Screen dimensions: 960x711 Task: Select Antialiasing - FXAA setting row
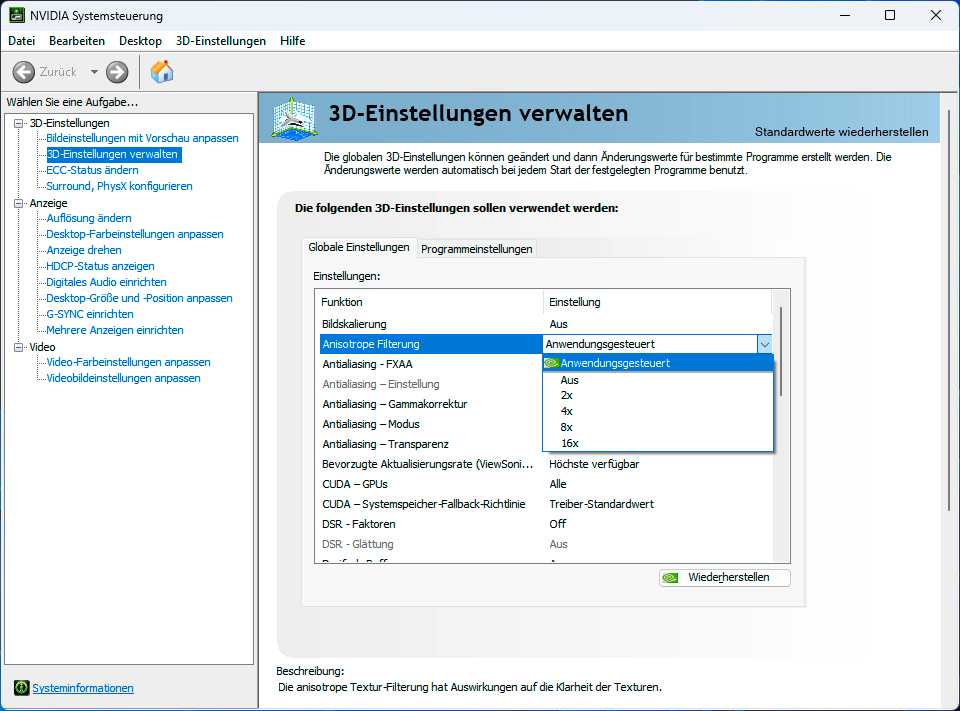(431, 364)
